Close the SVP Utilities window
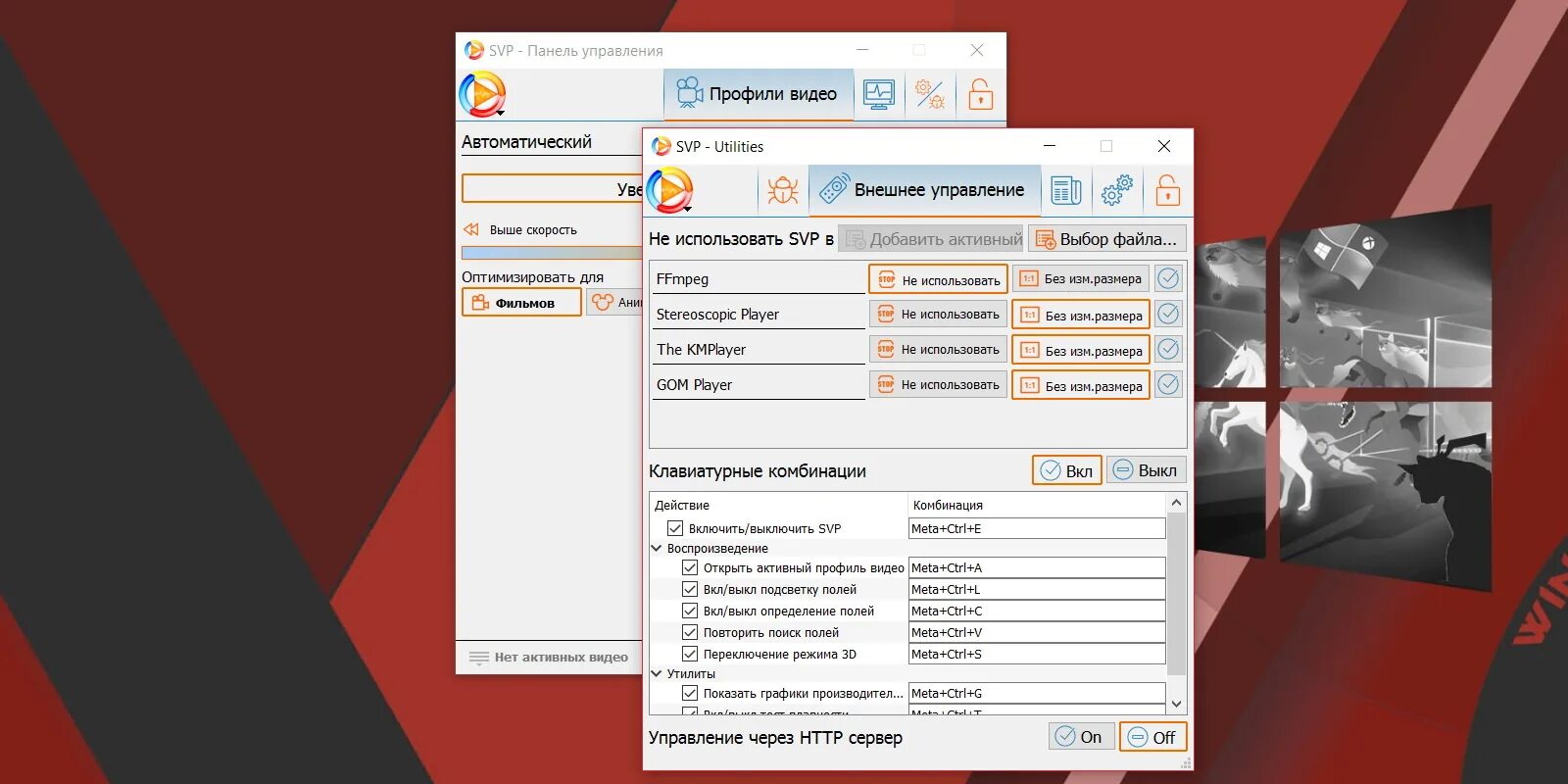The height and width of the screenshot is (784, 1568). coord(1164,146)
